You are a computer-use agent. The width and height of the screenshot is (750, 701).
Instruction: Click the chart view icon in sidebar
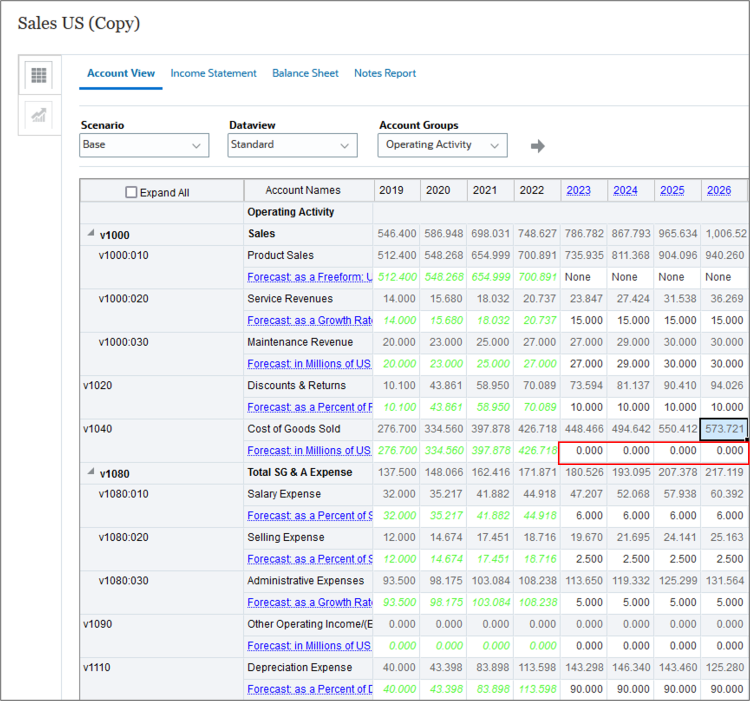[x=39, y=115]
